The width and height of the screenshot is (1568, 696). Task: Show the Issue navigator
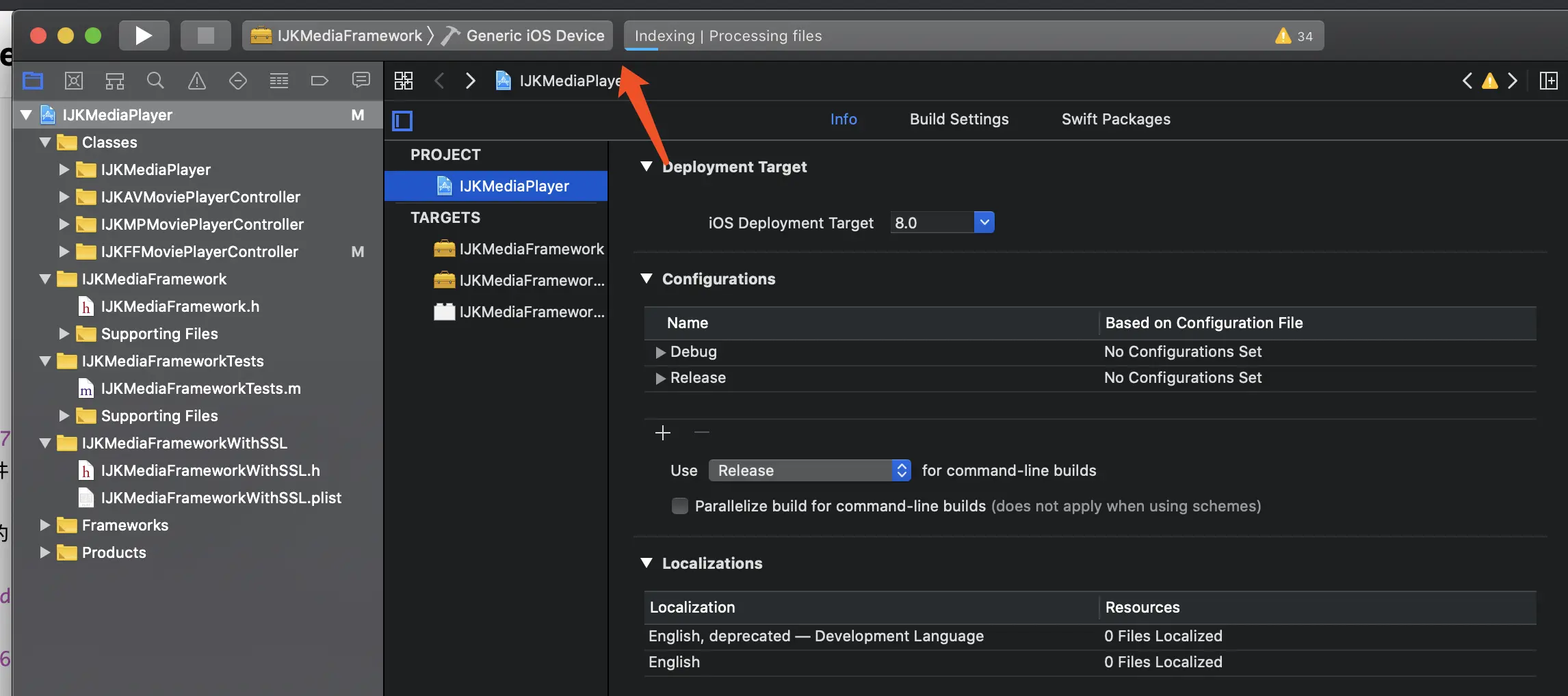(x=196, y=81)
